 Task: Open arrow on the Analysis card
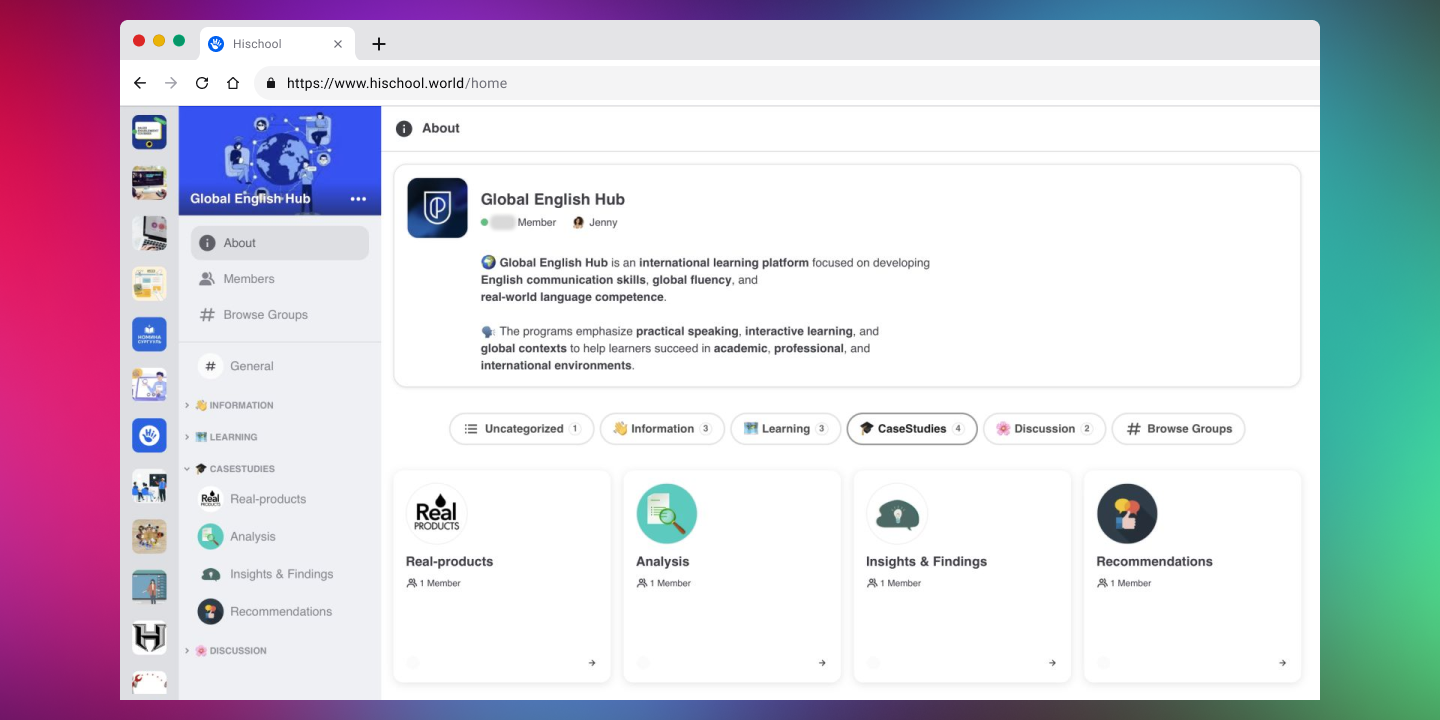[x=822, y=663]
